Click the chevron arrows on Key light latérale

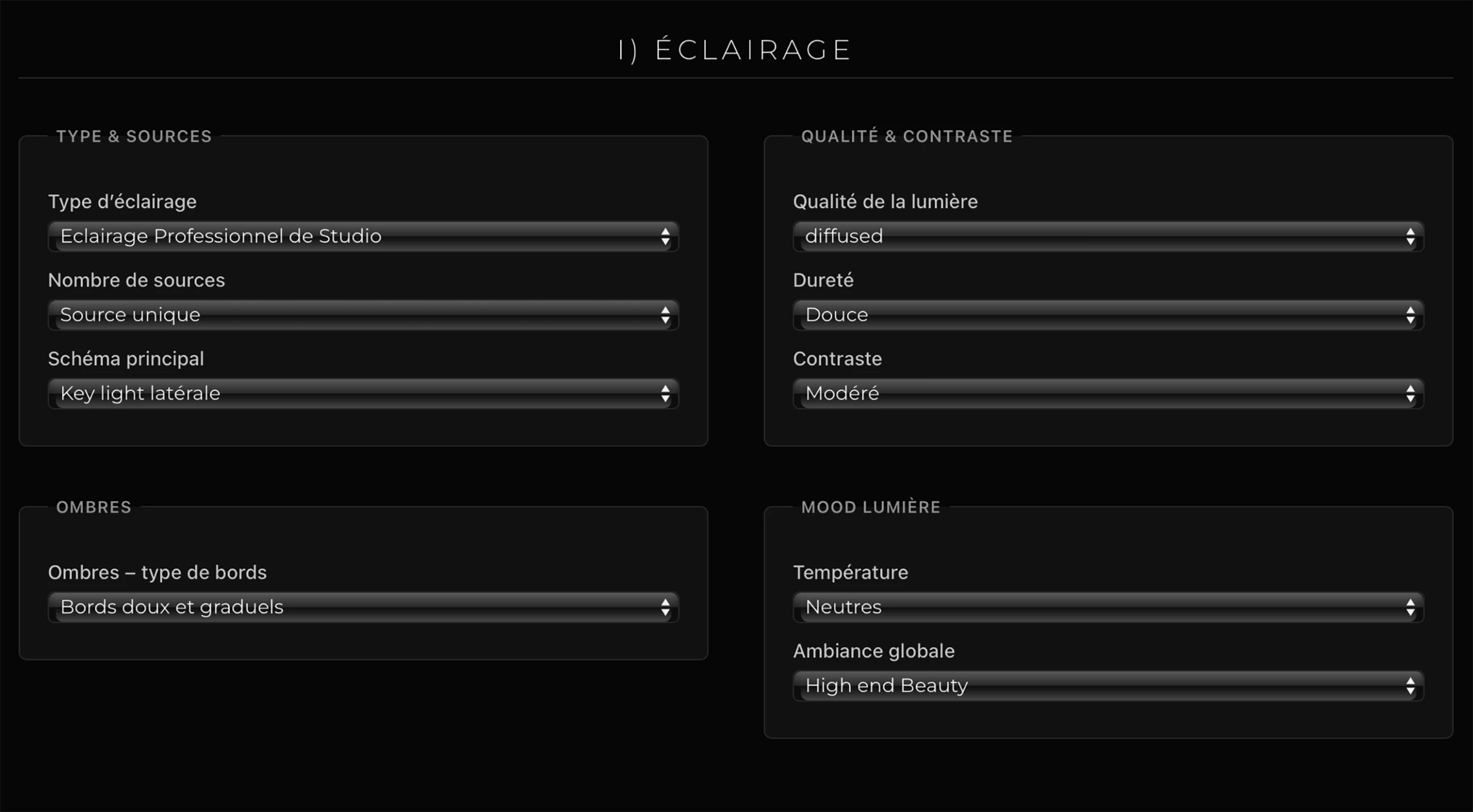tap(665, 394)
